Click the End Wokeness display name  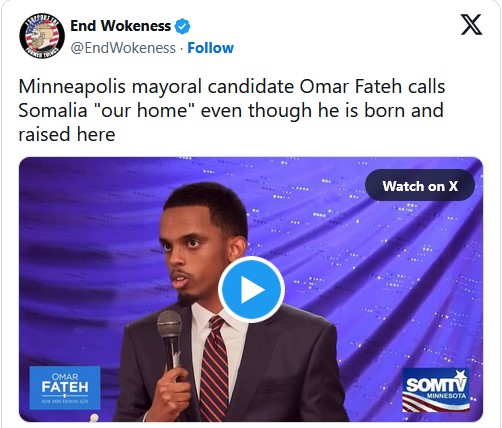click(x=120, y=26)
